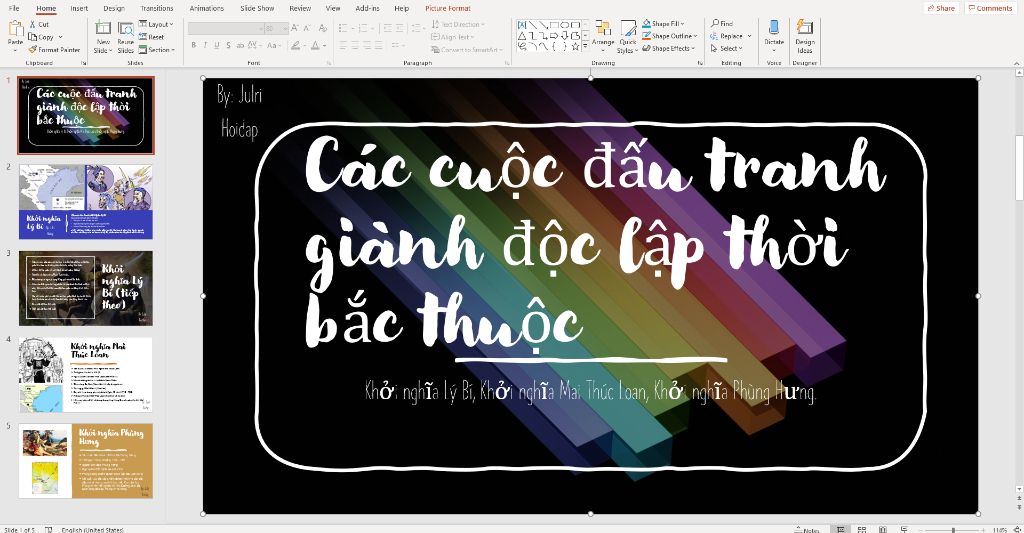Open the Comments button
The image size is (1024, 533).
990,8
